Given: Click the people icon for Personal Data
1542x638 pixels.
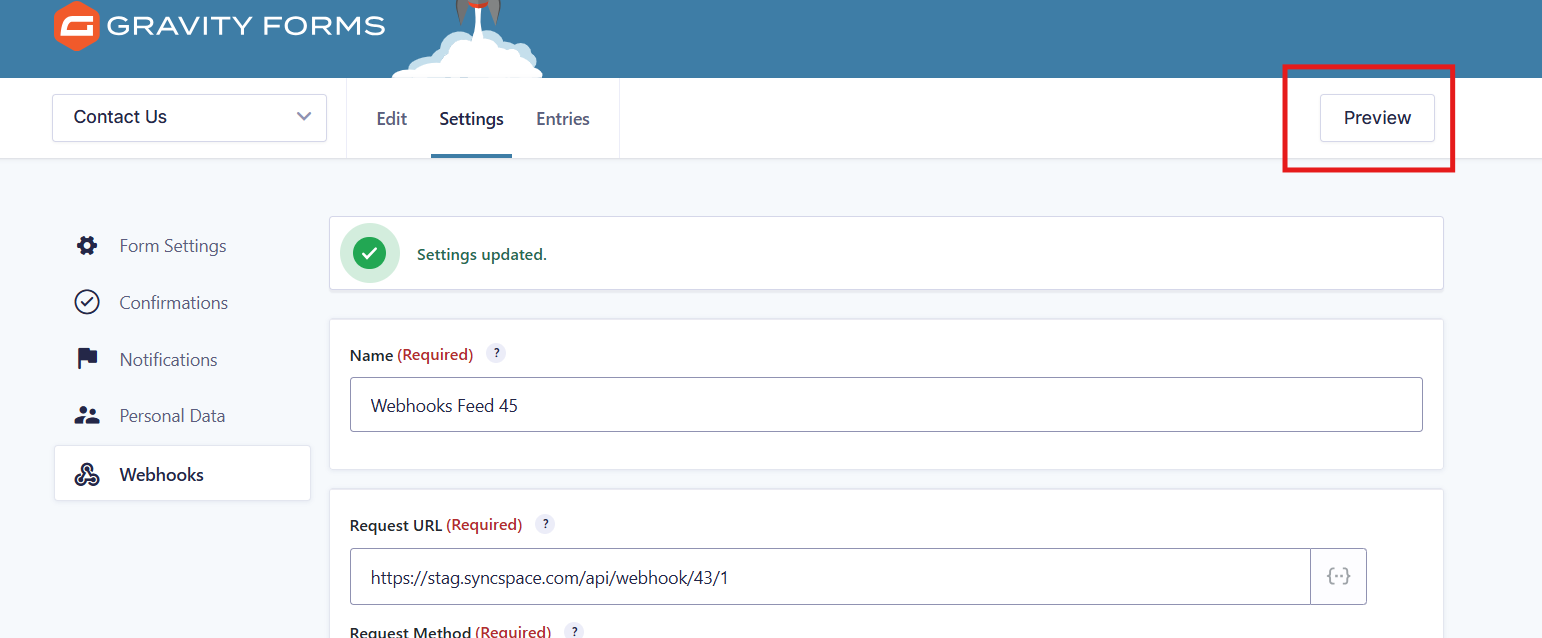Looking at the screenshot, I should pyautogui.click(x=87, y=416).
